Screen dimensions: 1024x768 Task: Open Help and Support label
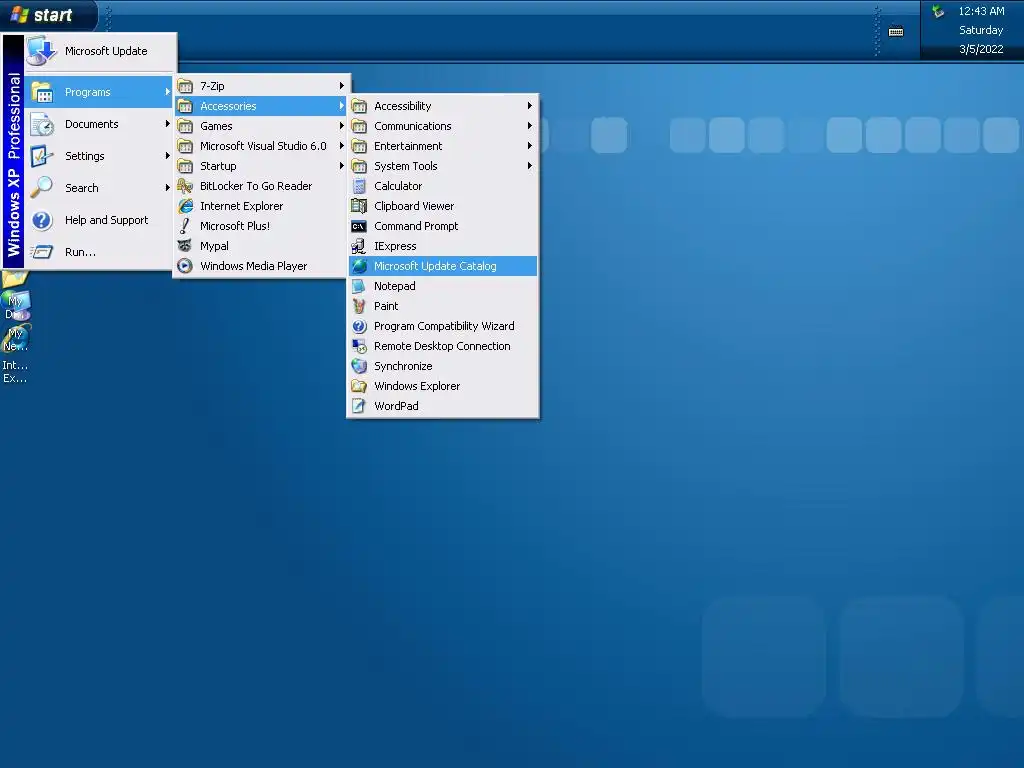[106, 220]
